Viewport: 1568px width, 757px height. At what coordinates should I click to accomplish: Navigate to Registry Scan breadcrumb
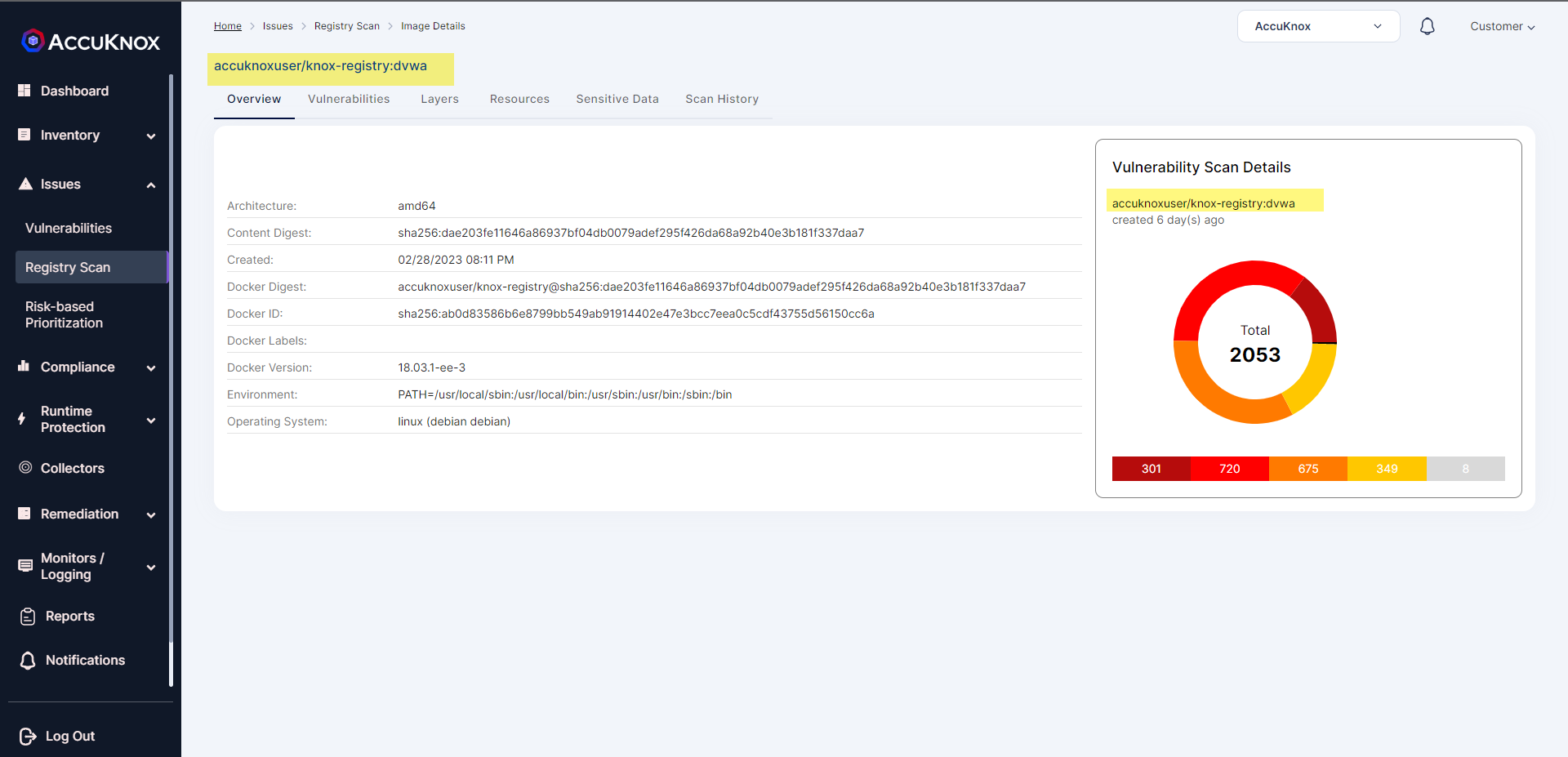(x=347, y=26)
